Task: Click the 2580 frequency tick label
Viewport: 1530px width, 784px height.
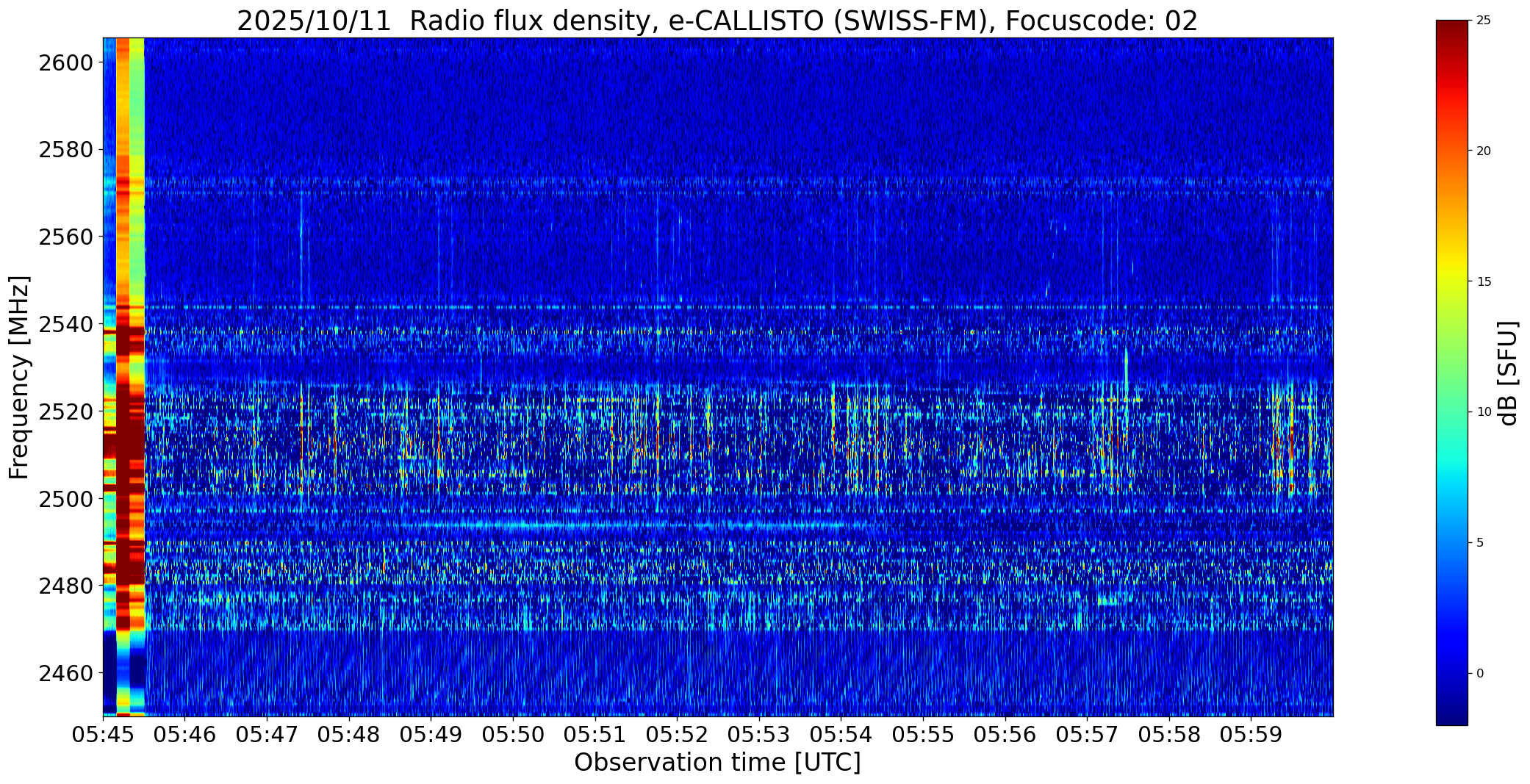Action: tap(66, 150)
